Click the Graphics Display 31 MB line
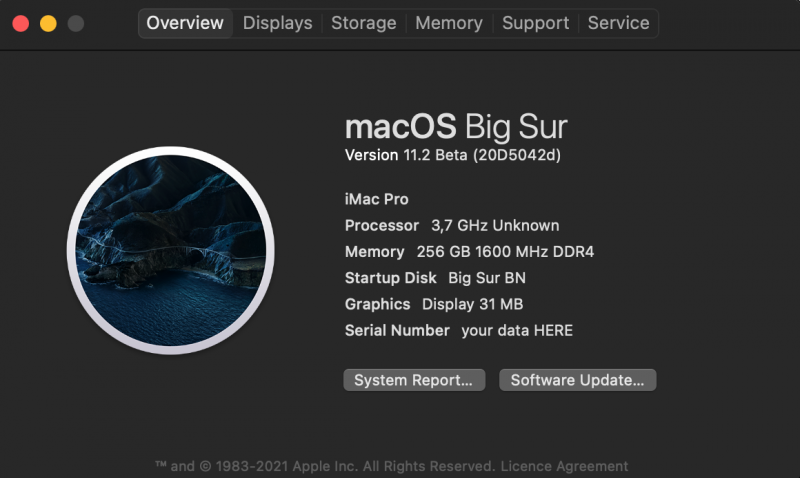800x478 pixels. [x=433, y=304]
